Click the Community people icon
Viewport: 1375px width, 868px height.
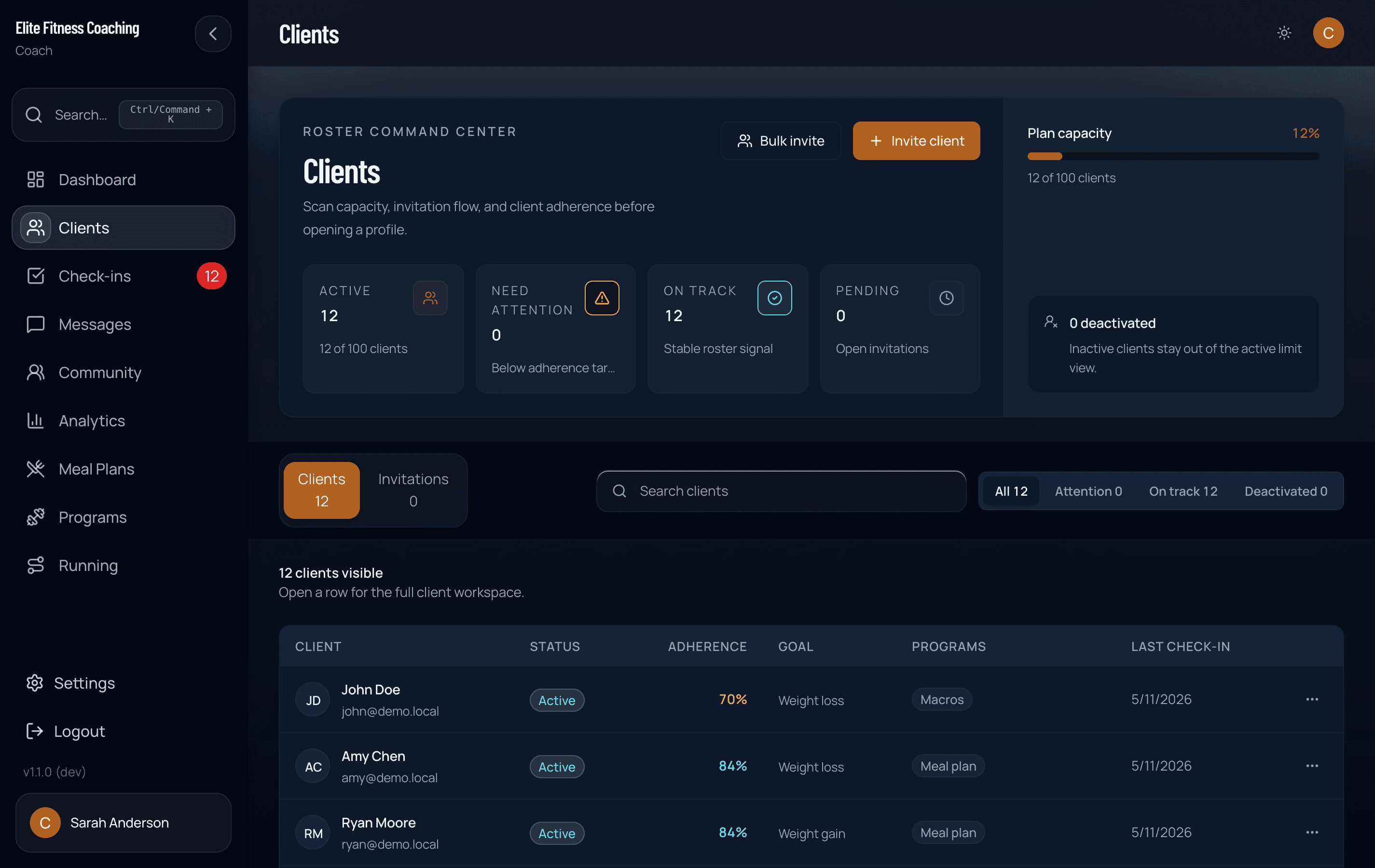35,373
